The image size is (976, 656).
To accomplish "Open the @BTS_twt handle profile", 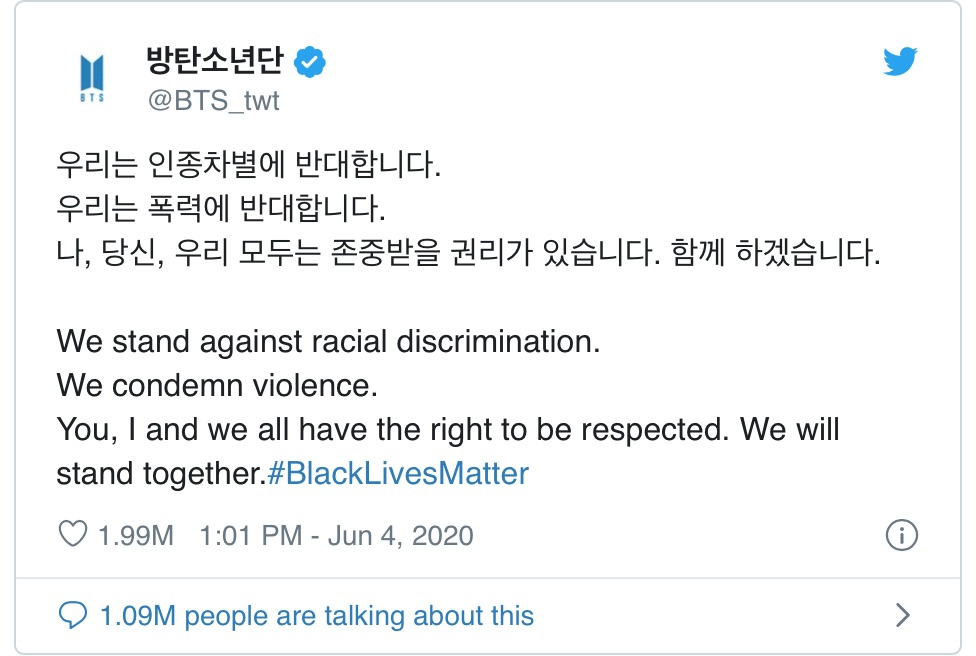I will click(214, 100).
